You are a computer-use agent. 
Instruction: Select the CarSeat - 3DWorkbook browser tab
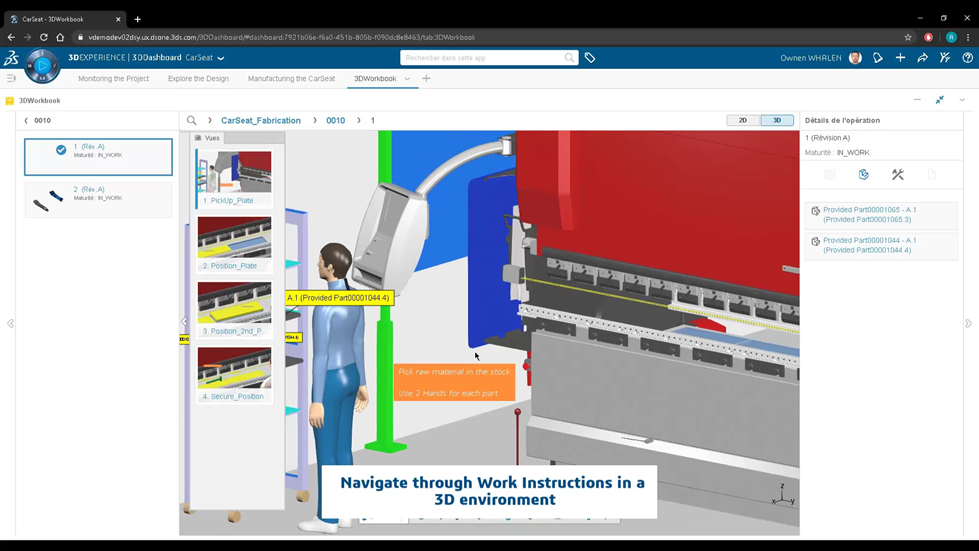(65, 19)
